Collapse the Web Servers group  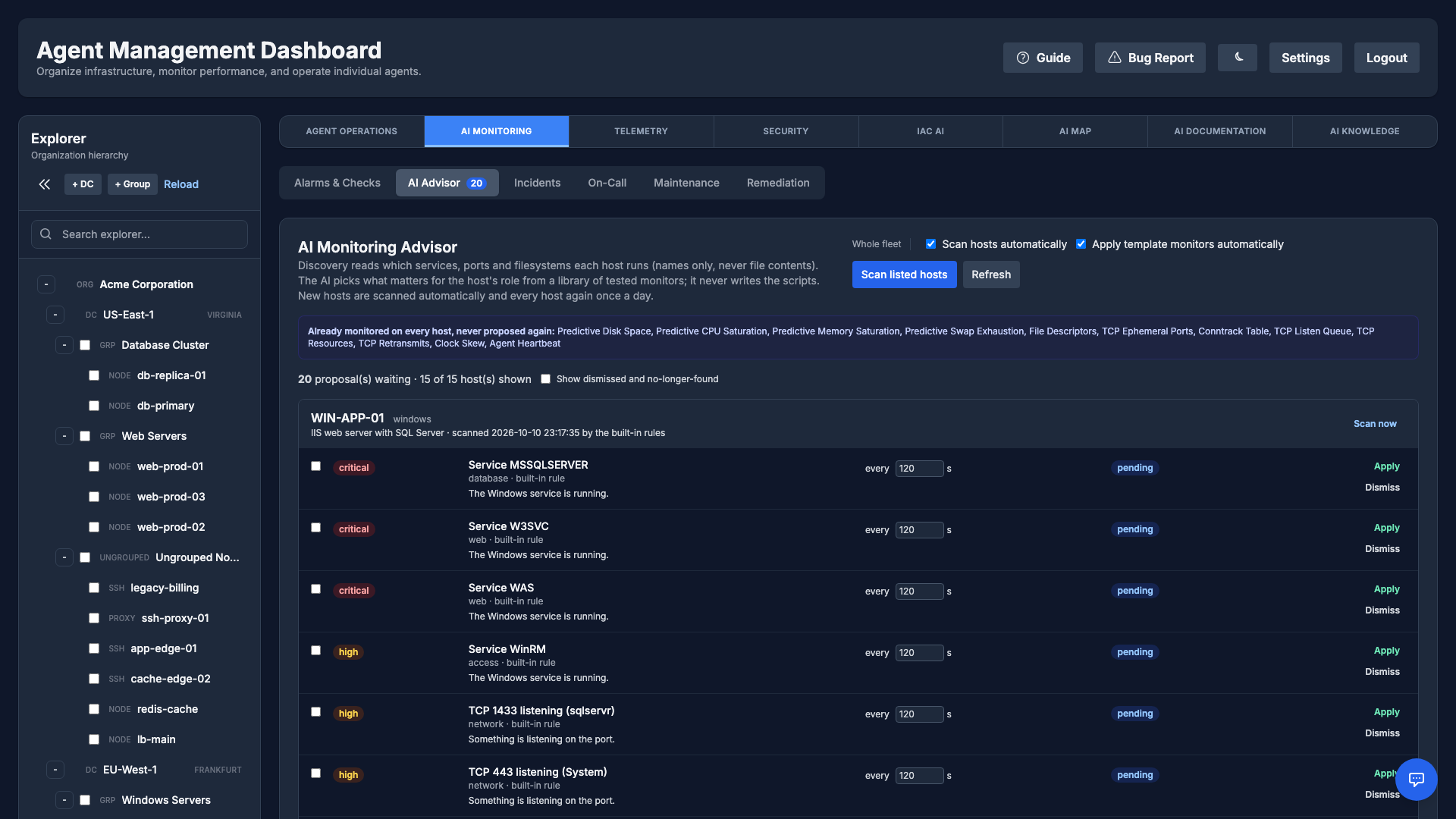64,436
